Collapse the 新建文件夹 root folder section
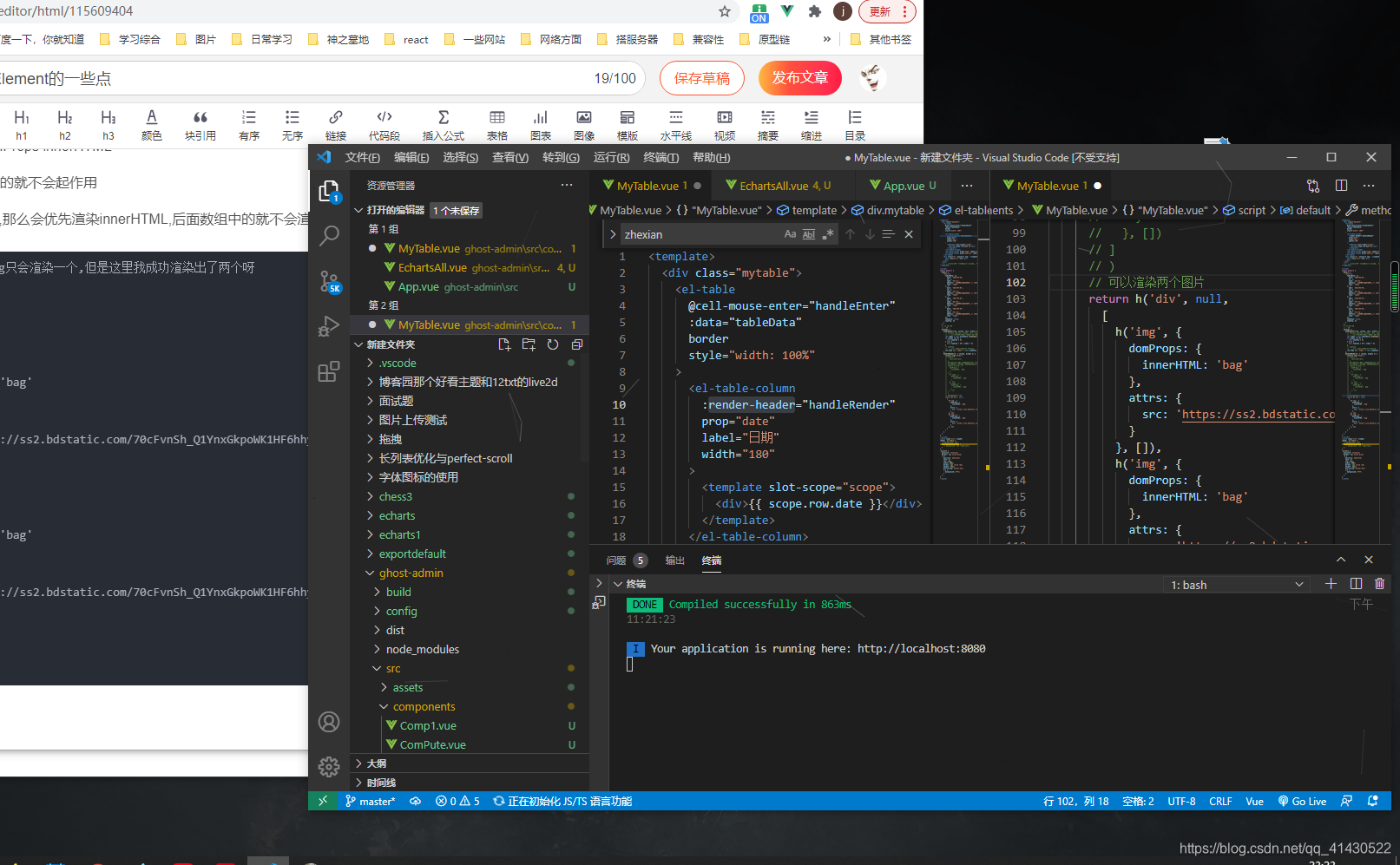Screen dimensions: 1400x865 358,344
